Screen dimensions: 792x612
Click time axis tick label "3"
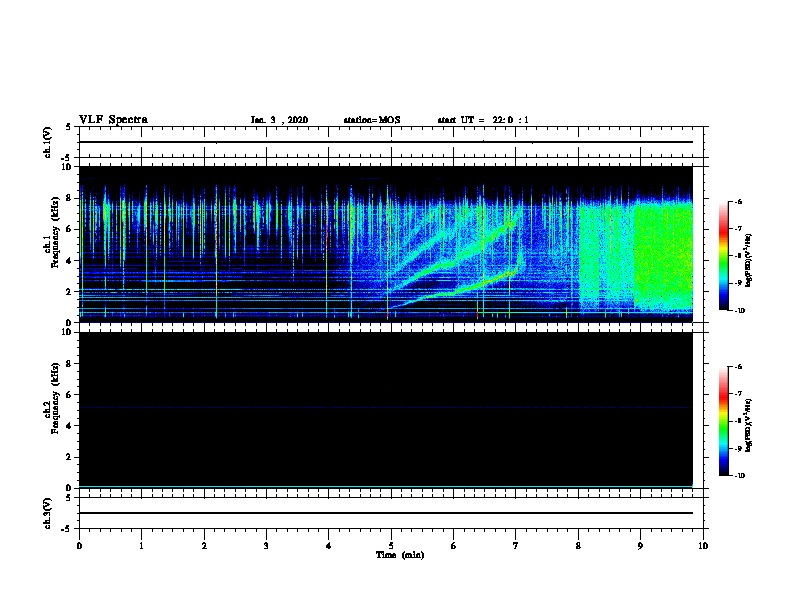[266, 546]
